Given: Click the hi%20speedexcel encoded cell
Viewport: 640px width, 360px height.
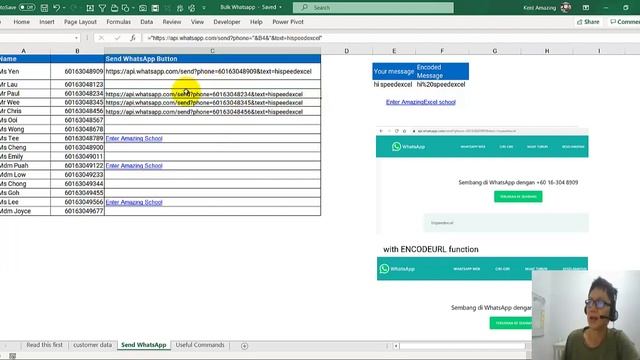Looking at the screenshot, I should (x=442, y=84).
